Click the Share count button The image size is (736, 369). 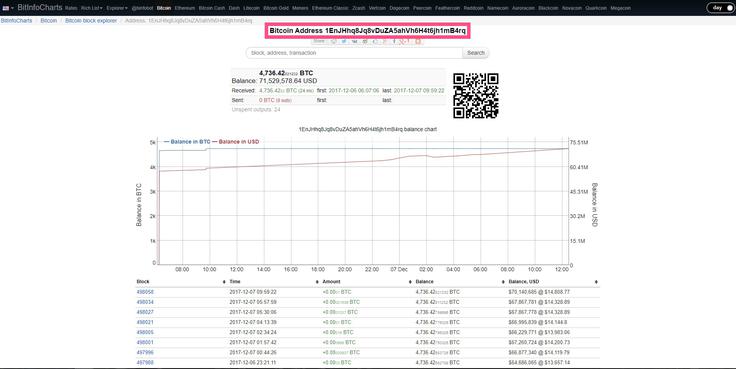point(319,41)
